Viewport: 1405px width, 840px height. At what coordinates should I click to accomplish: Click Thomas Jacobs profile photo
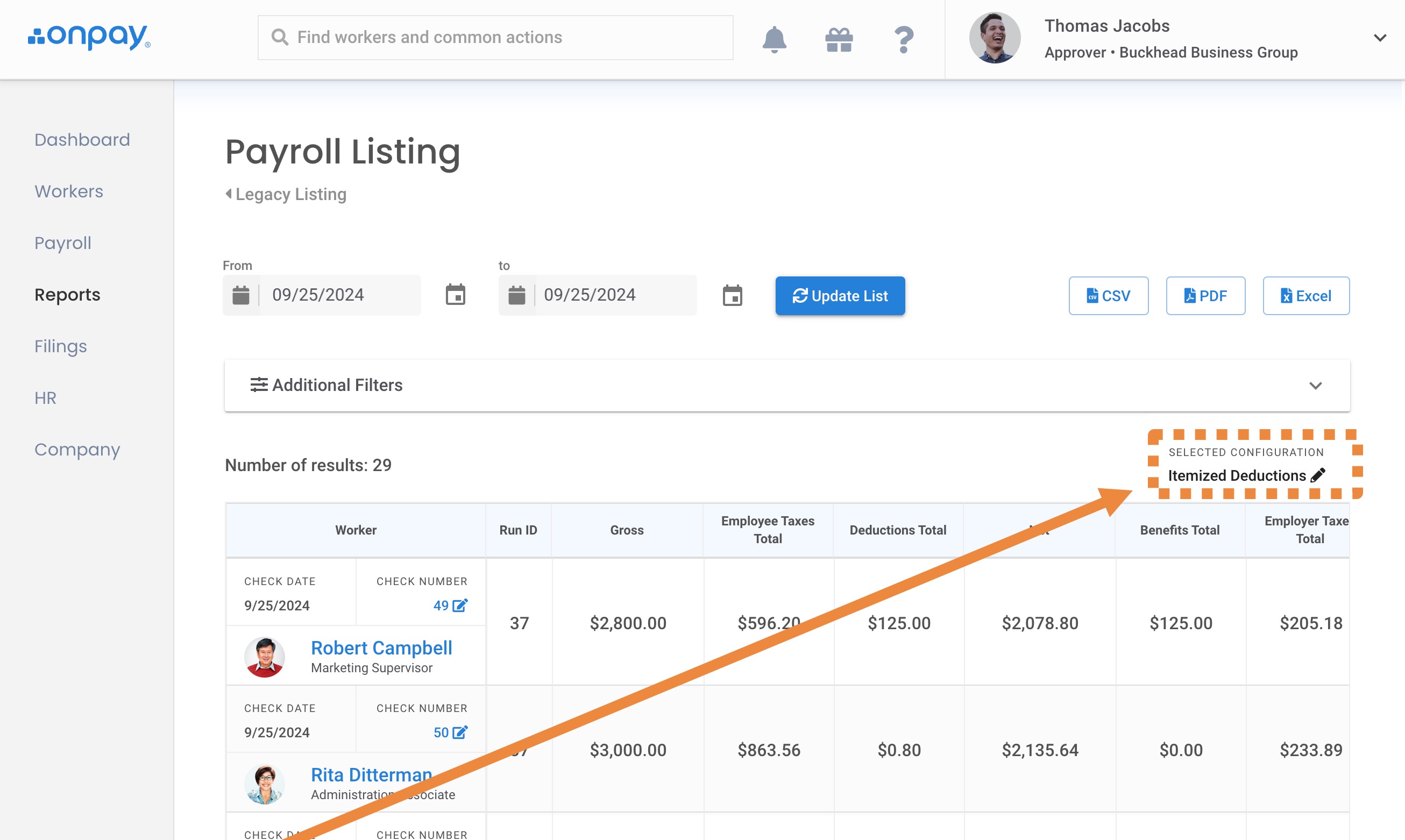(x=995, y=38)
